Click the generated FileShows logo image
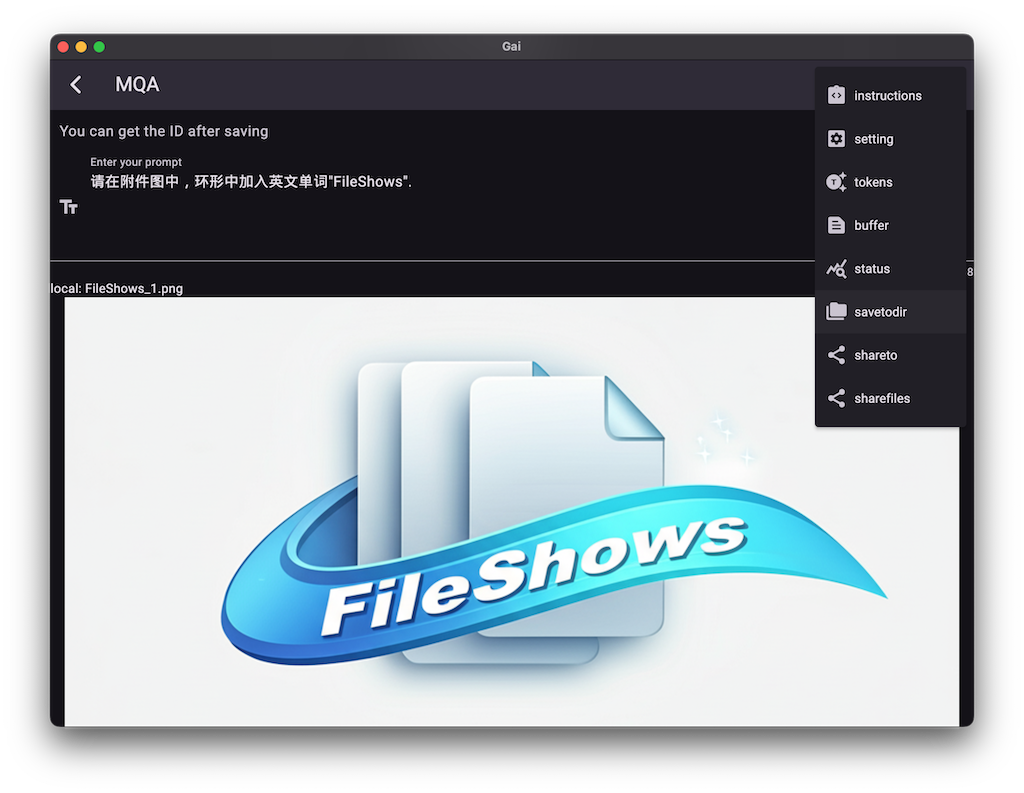This screenshot has height=793, width=1024. click(x=511, y=511)
